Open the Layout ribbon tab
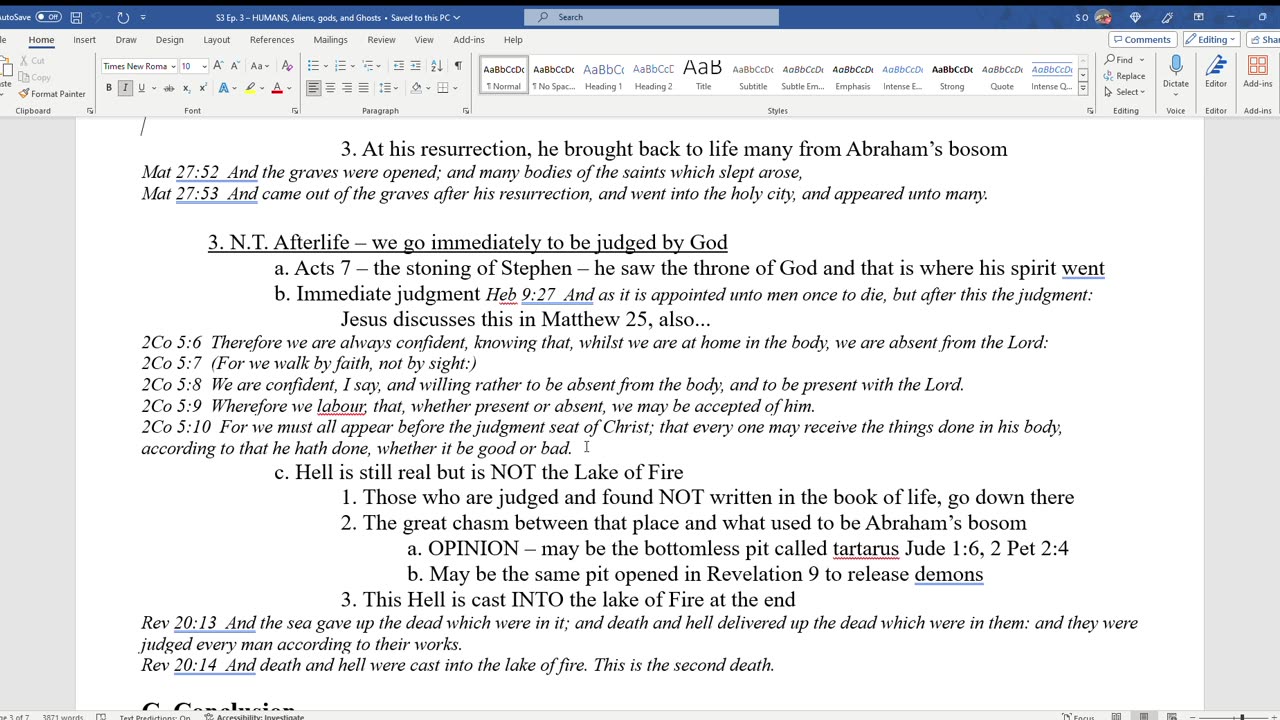The image size is (1280, 720). pyautogui.click(x=216, y=40)
